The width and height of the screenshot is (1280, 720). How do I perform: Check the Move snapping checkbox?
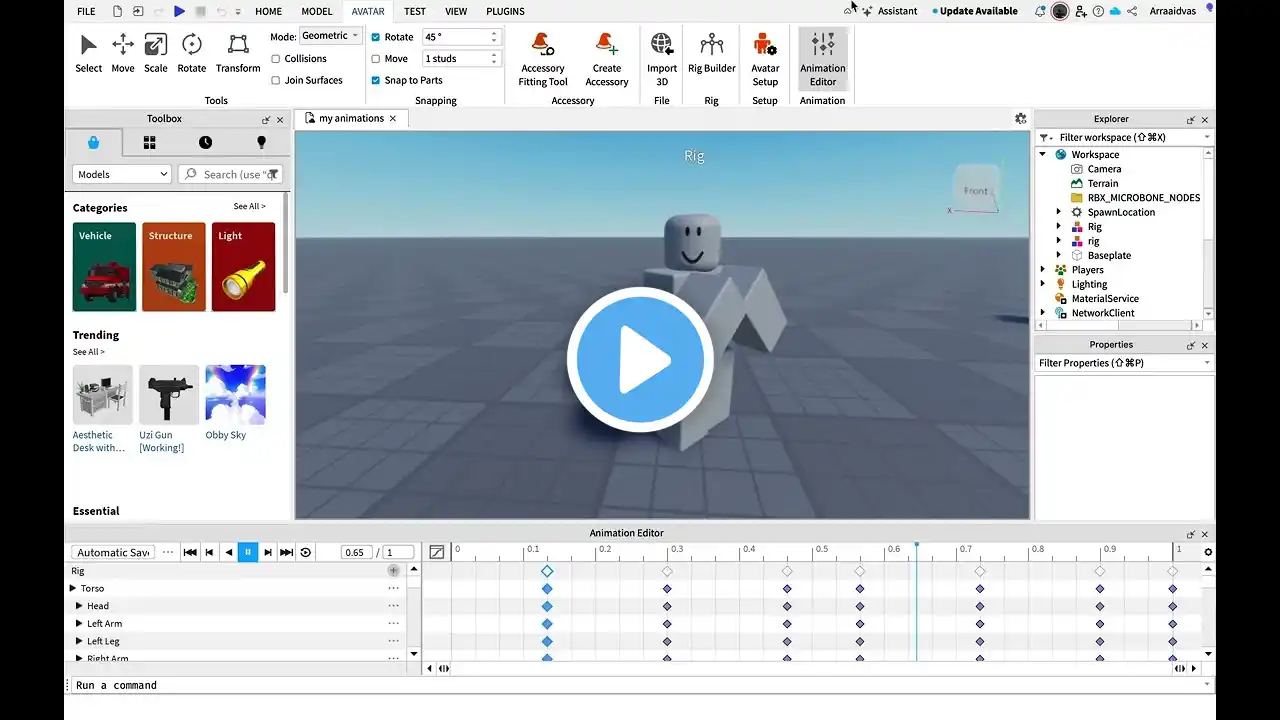point(376,59)
